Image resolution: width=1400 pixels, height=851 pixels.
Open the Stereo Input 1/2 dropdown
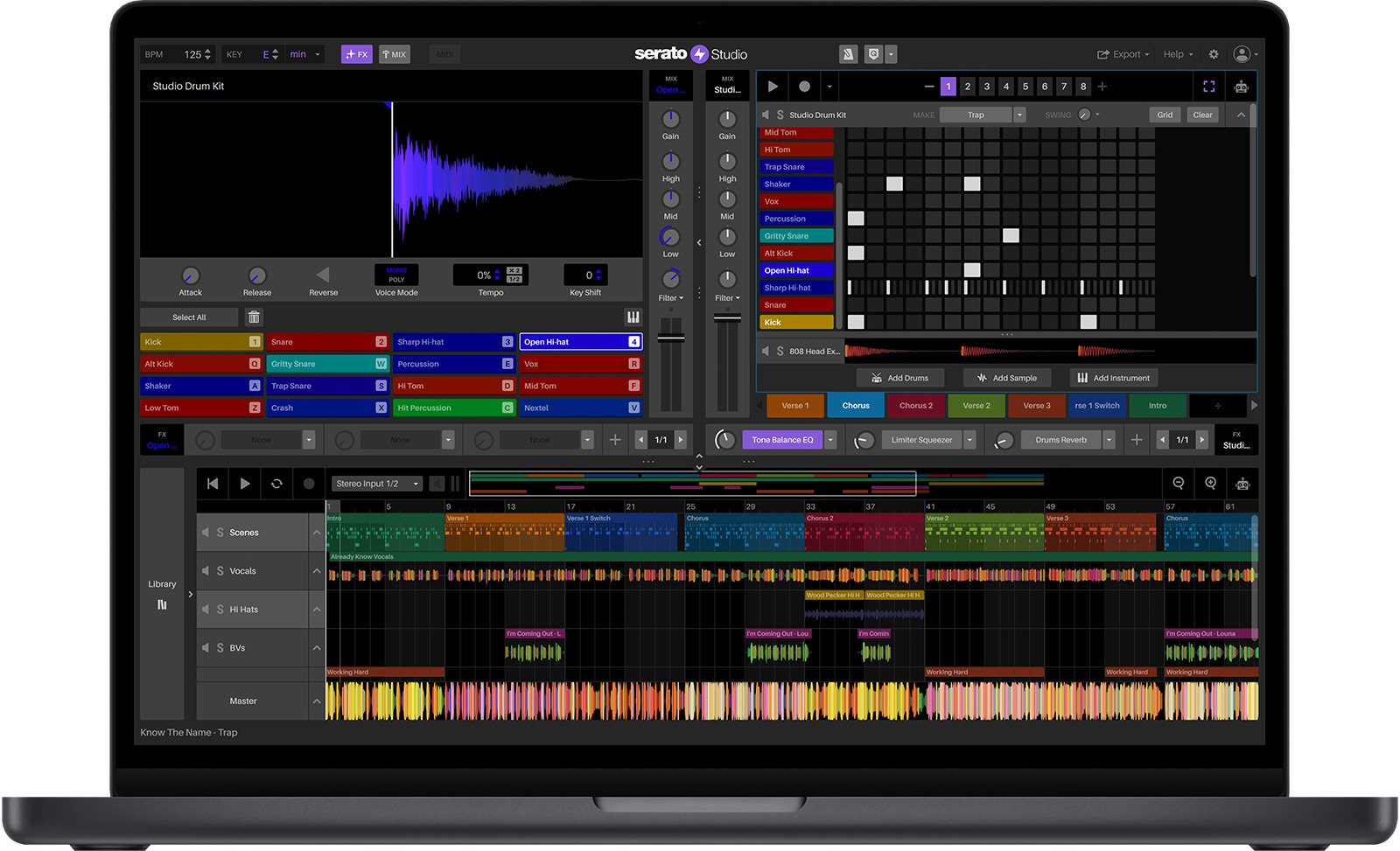pyautogui.click(x=377, y=484)
